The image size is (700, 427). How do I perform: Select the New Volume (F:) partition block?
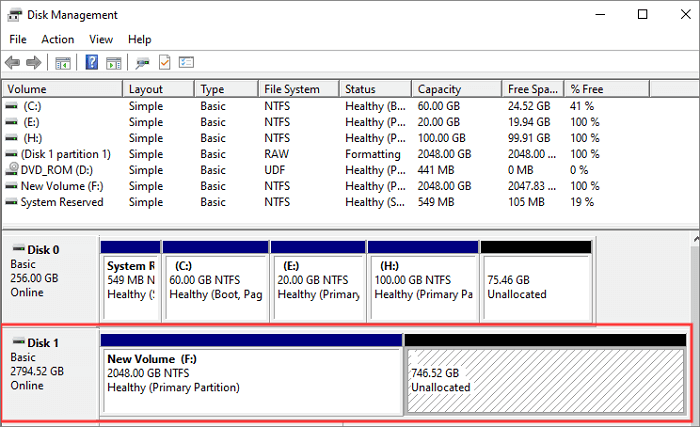(251, 380)
